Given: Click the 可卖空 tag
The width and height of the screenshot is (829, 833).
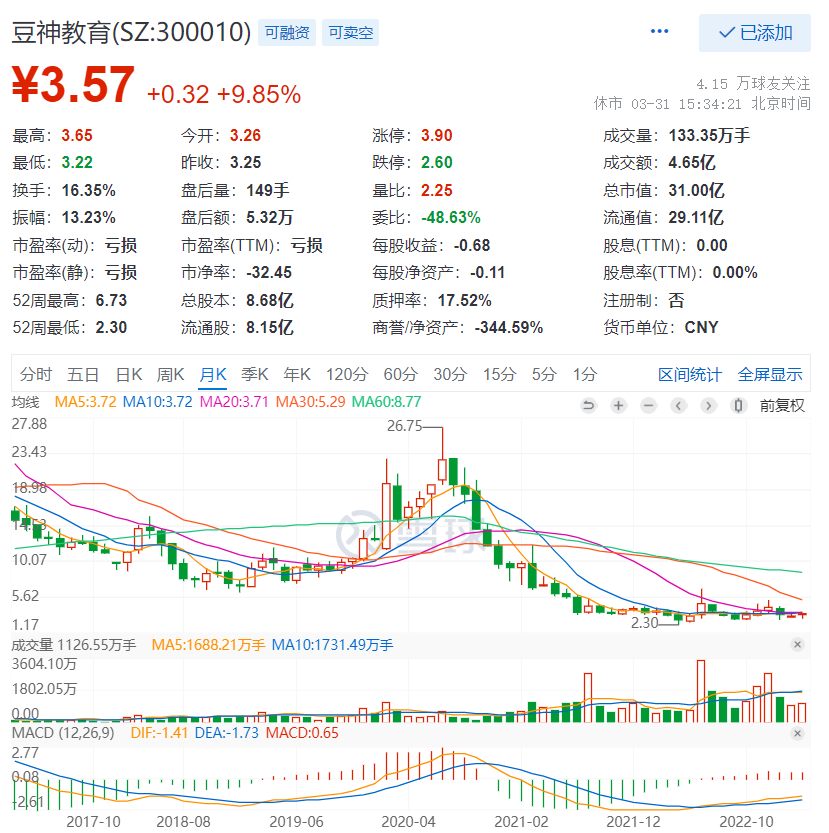Looking at the screenshot, I should coord(350,33).
